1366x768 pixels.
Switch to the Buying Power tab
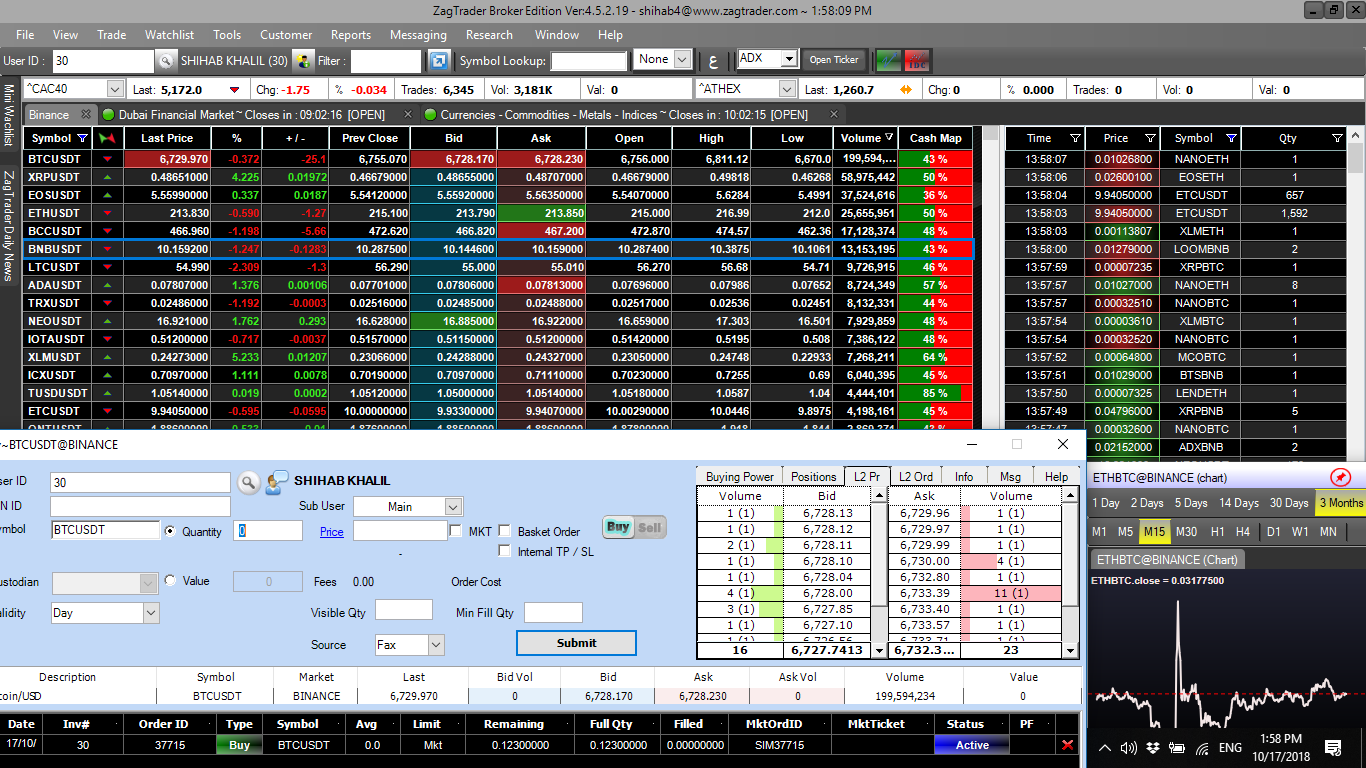click(740, 476)
